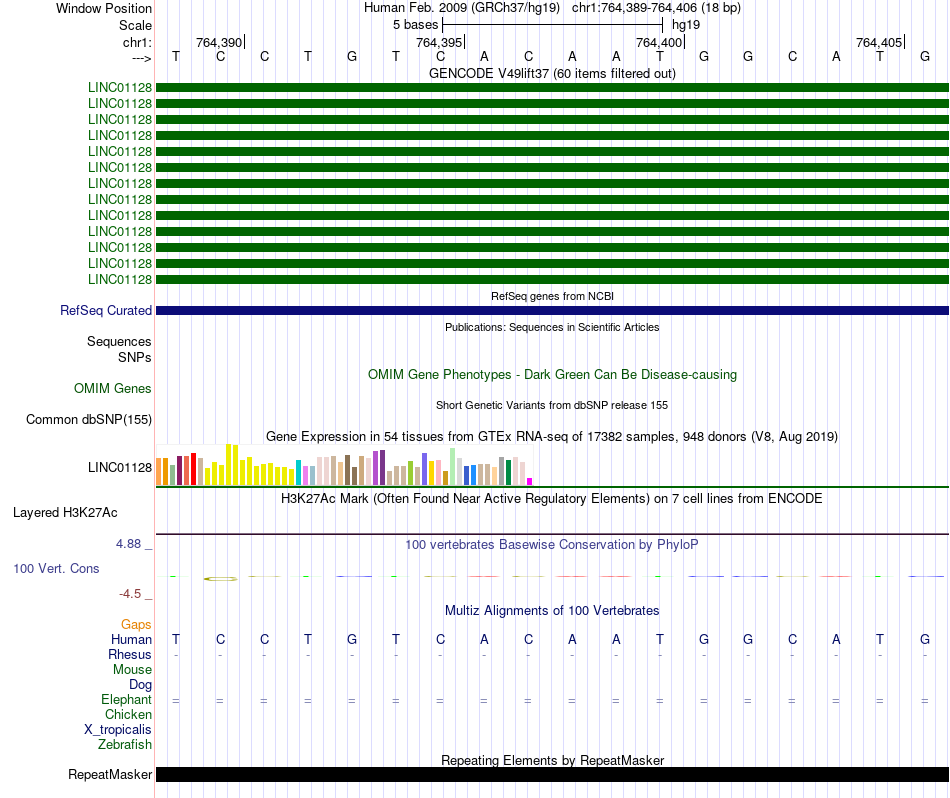This screenshot has height=798, width=950.
Task: Click the RefSeq Curated track label
Action: 105,310
